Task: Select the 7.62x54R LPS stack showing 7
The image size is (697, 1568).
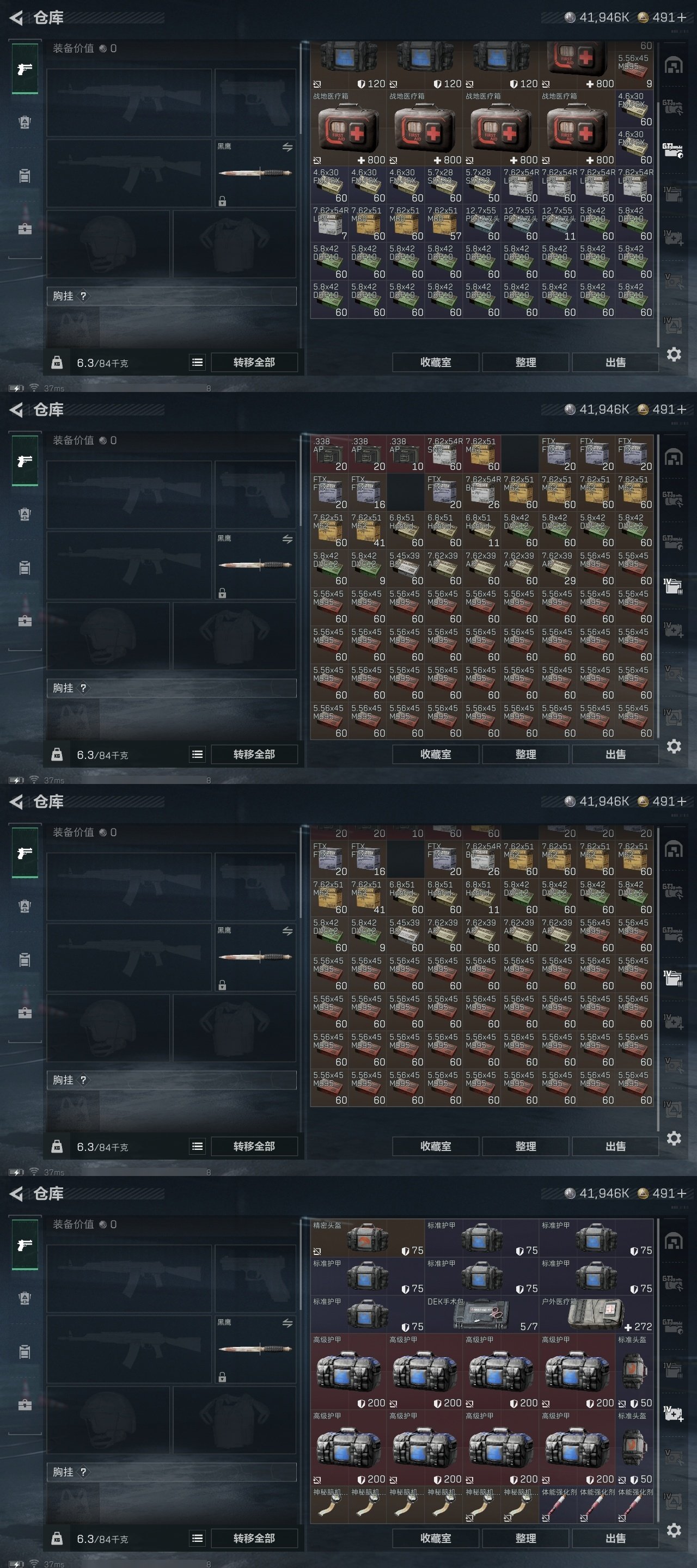Action: [329, 223]
